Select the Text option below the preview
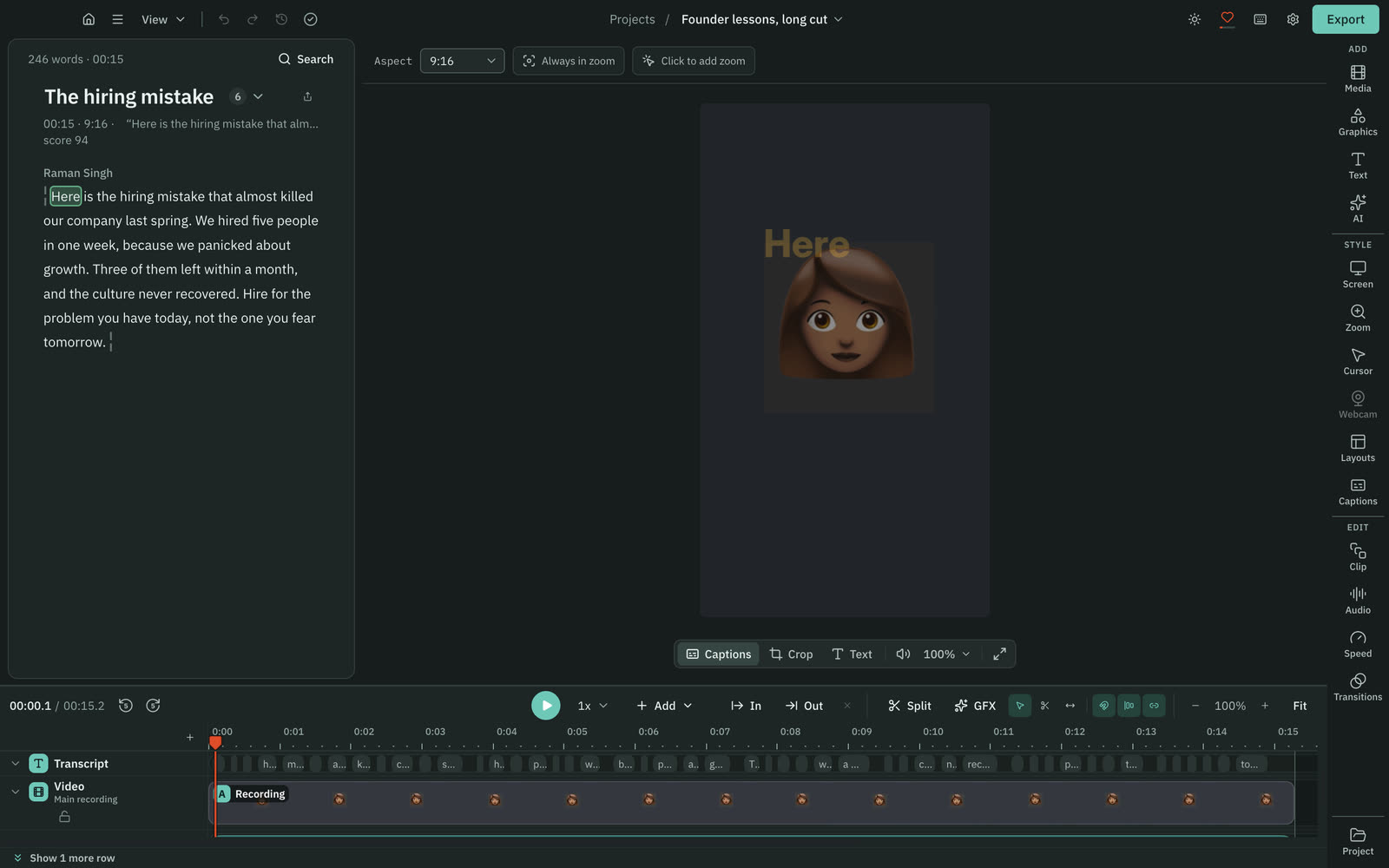This screenshot has height=868, width=1389. pyautogui.click(x=852, y=654)
